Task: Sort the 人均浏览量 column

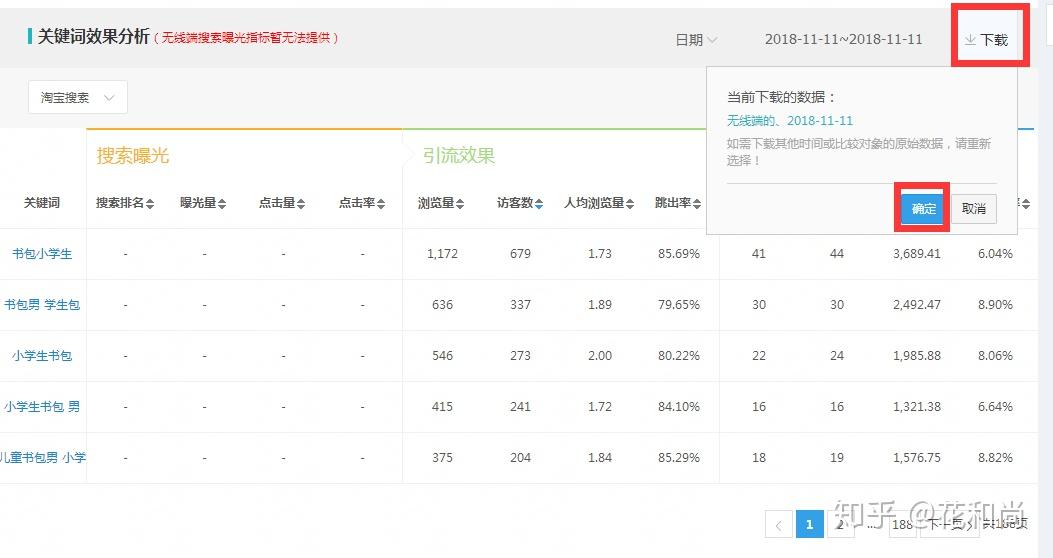Action: click(x=631, y=204)
